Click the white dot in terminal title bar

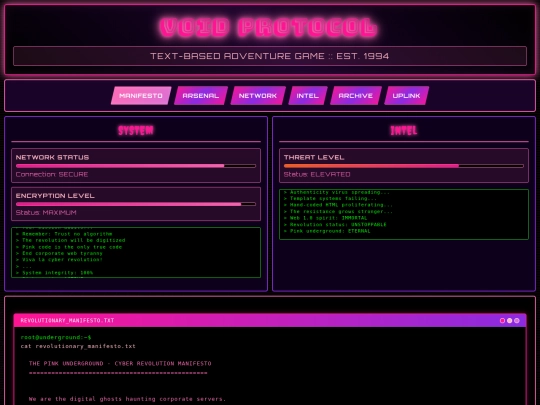tap(509, 321)
